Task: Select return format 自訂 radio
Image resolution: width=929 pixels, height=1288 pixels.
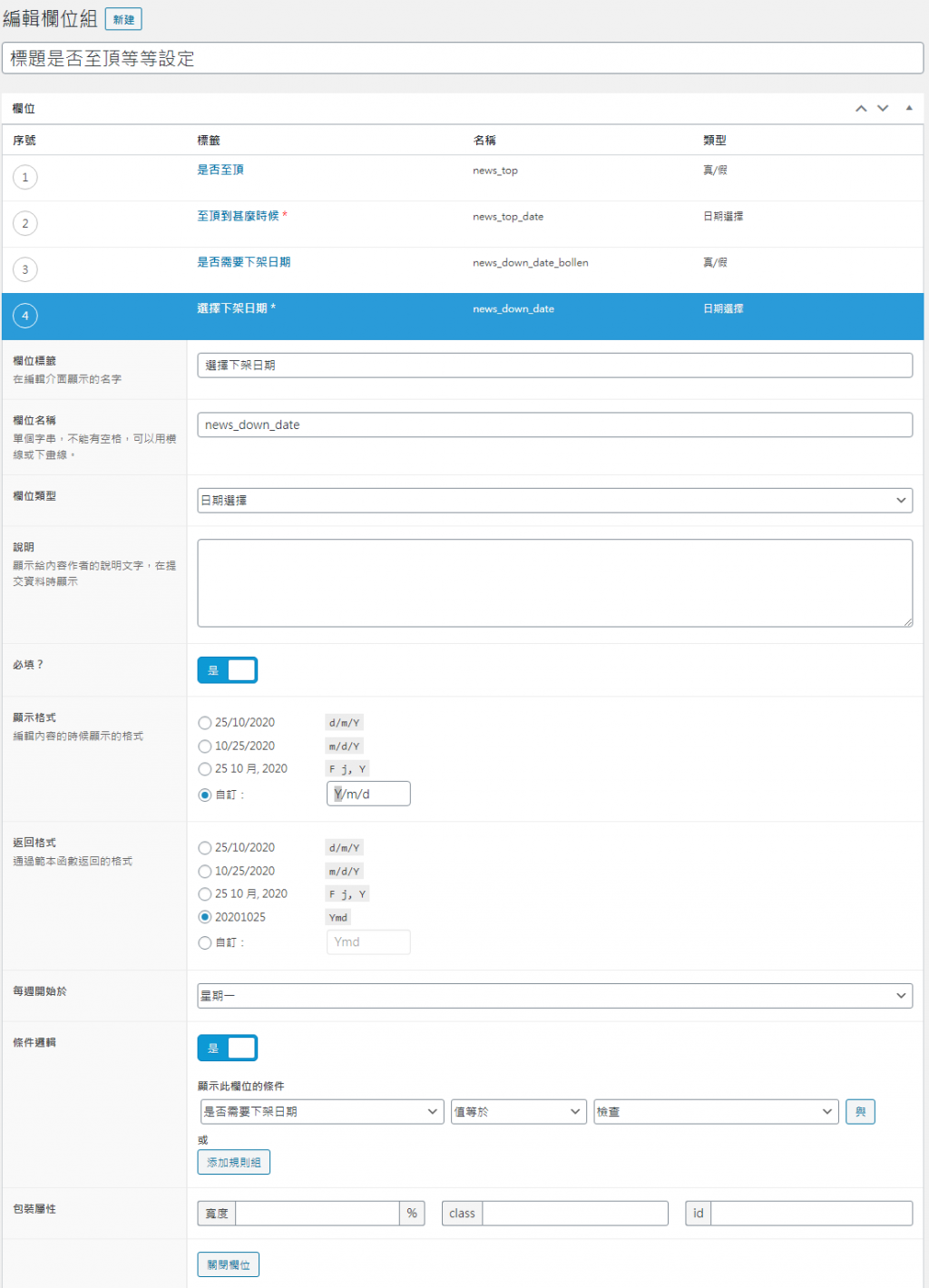Action: [205, 943]
